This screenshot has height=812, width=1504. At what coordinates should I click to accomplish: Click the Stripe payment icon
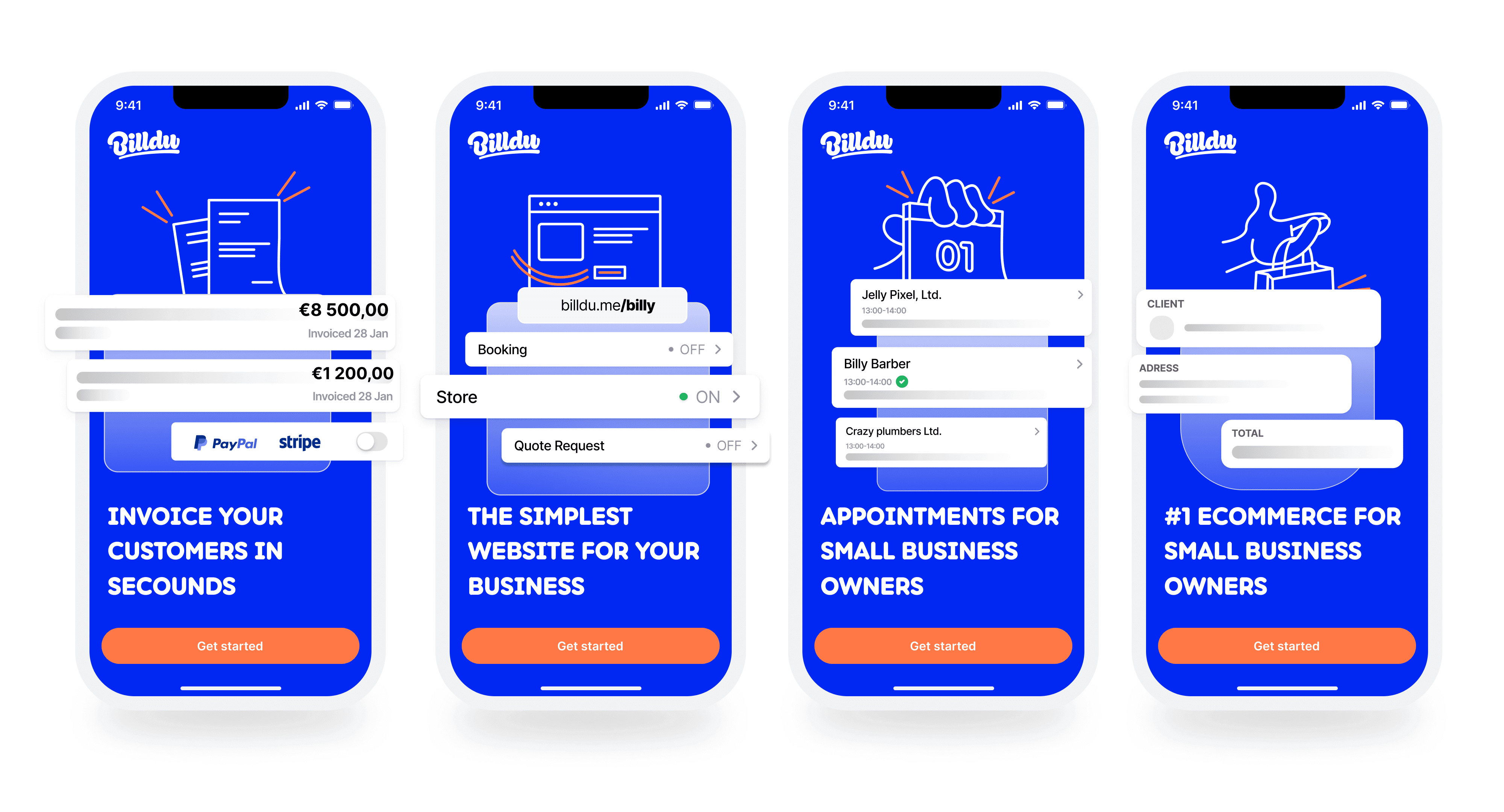[x=296, y=443]
